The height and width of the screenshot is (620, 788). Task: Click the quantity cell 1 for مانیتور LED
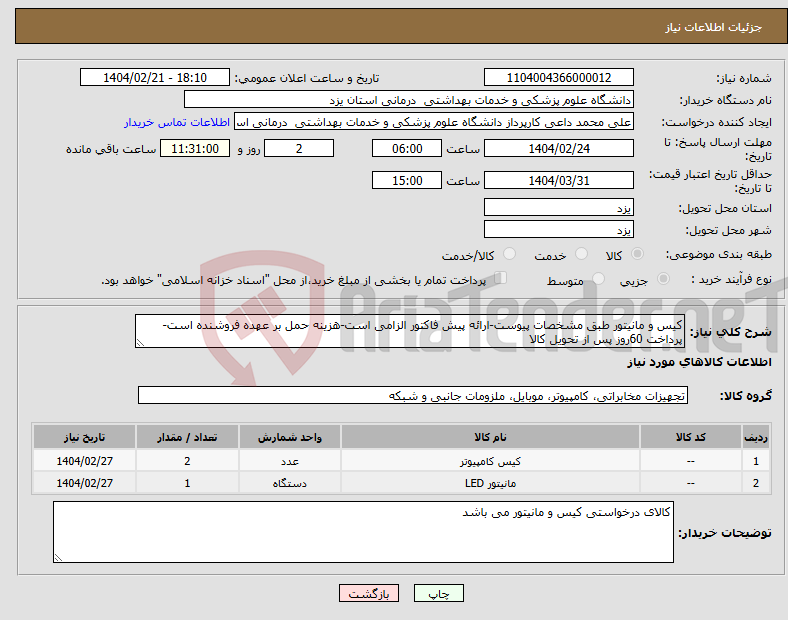pos(187,483)
